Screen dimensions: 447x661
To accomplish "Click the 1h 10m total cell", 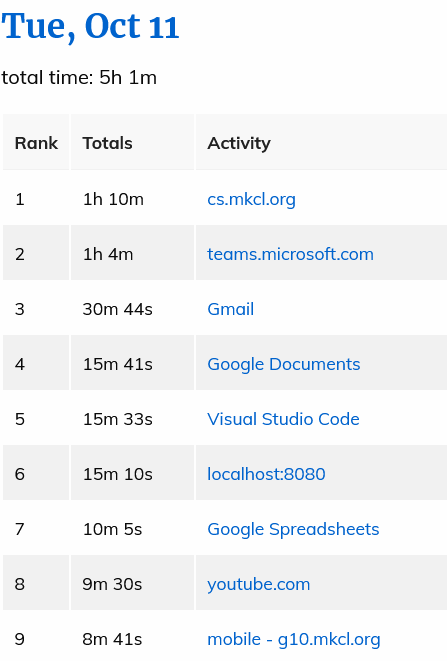I will [132, 199].
